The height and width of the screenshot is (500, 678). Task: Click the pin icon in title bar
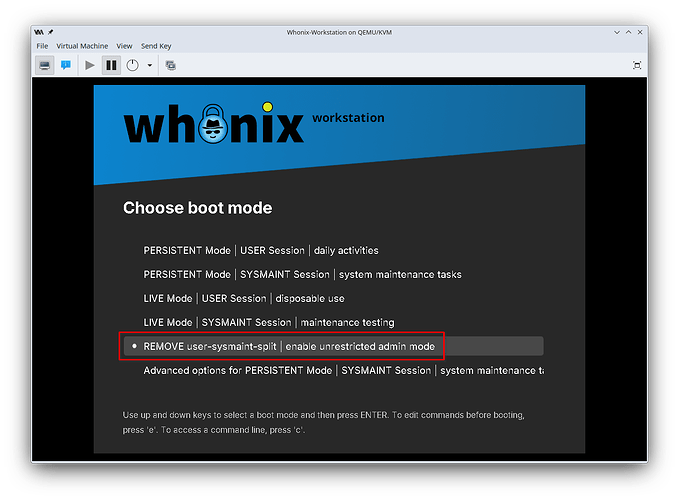(51, 32)
